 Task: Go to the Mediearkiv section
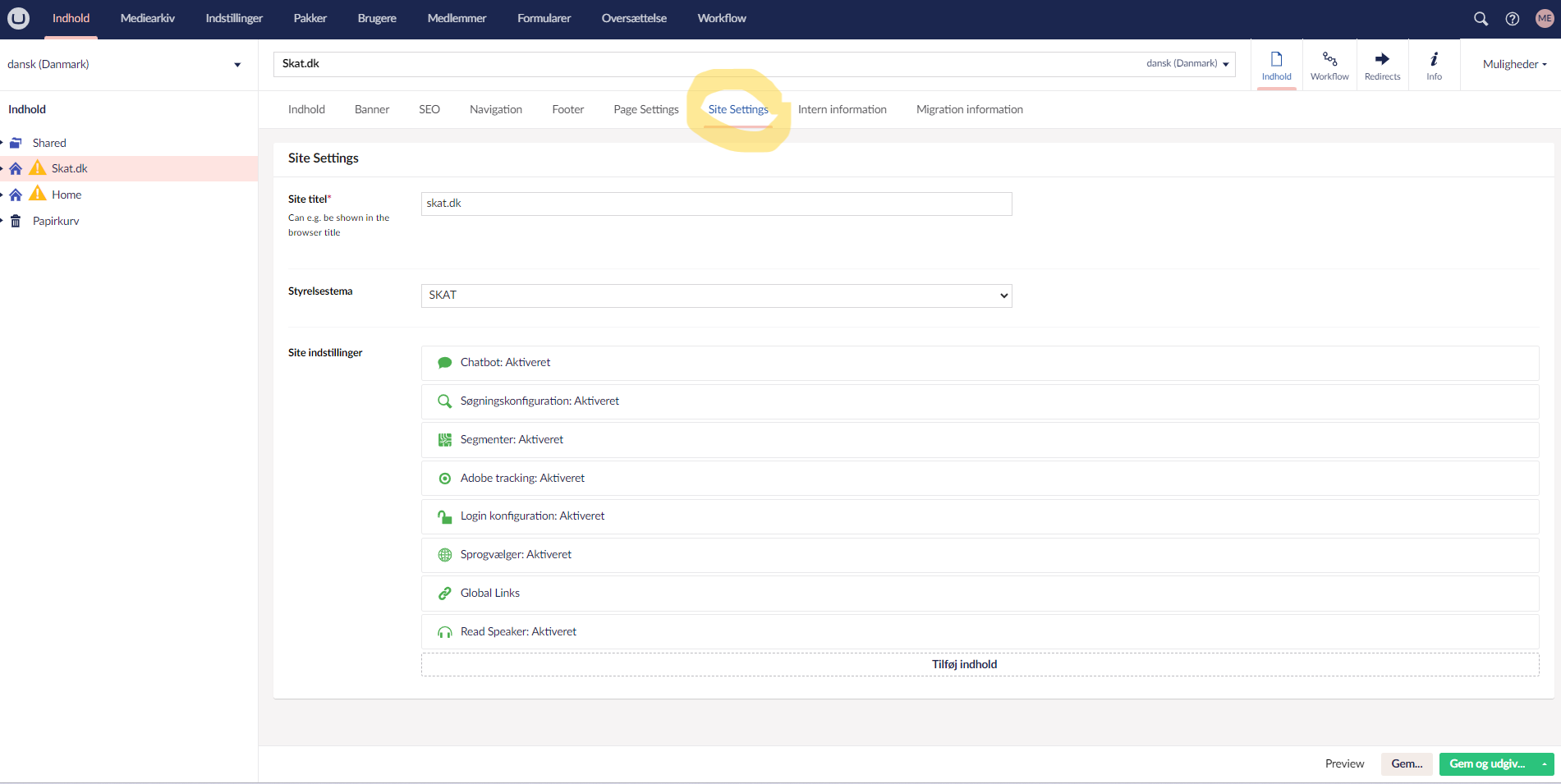point(147,19)
